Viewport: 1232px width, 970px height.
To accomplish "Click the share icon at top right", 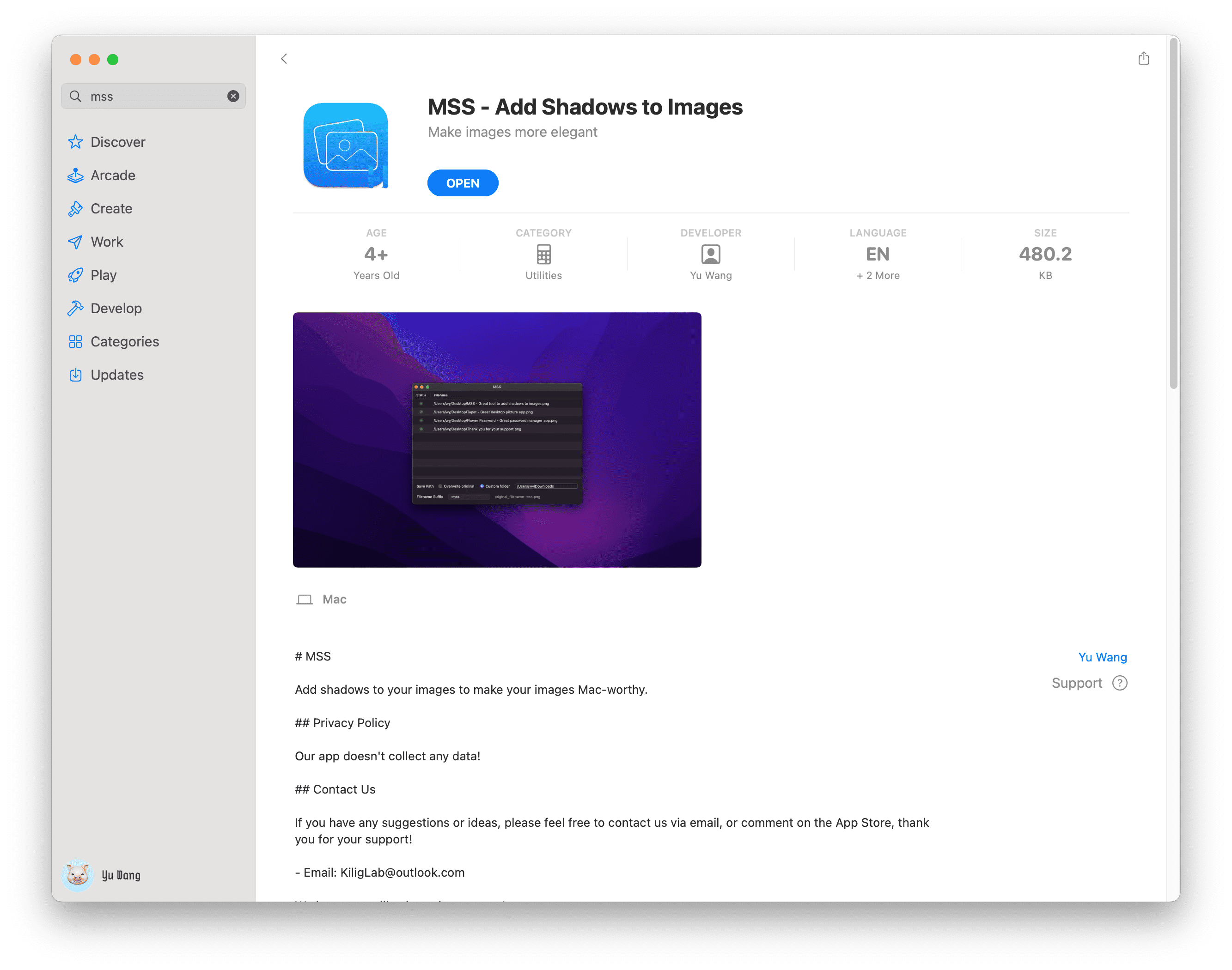I will tap(1143, 59).
